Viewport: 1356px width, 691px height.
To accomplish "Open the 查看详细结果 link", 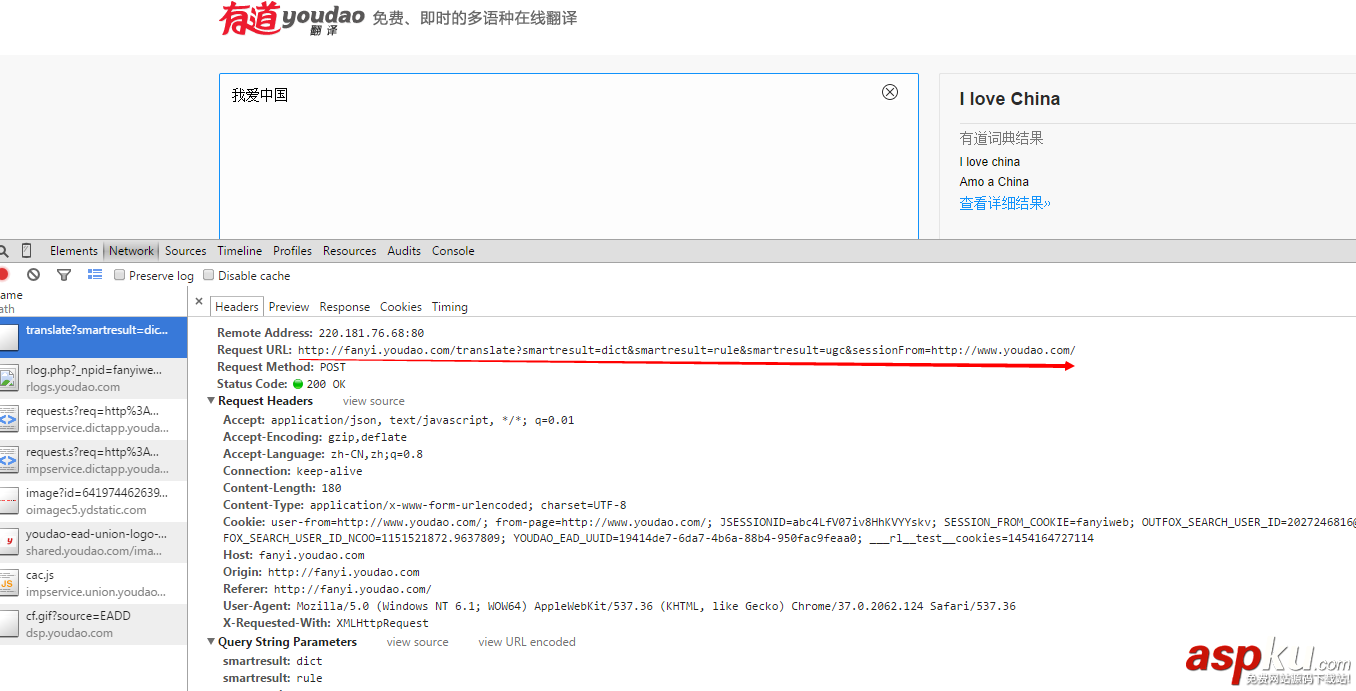I will coord(1004,202).
